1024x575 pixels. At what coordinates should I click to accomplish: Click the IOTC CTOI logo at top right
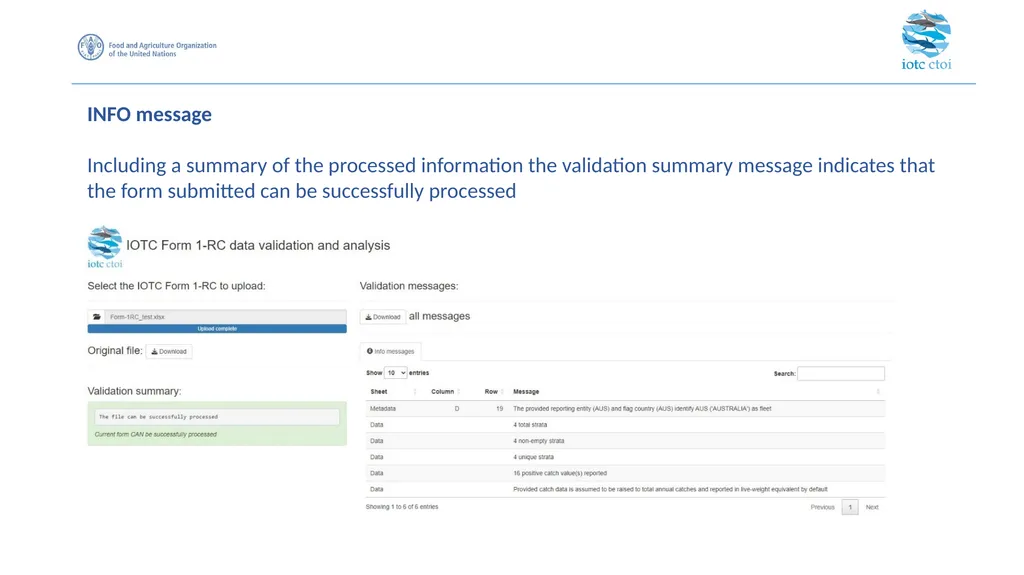[x=926, y=40]
